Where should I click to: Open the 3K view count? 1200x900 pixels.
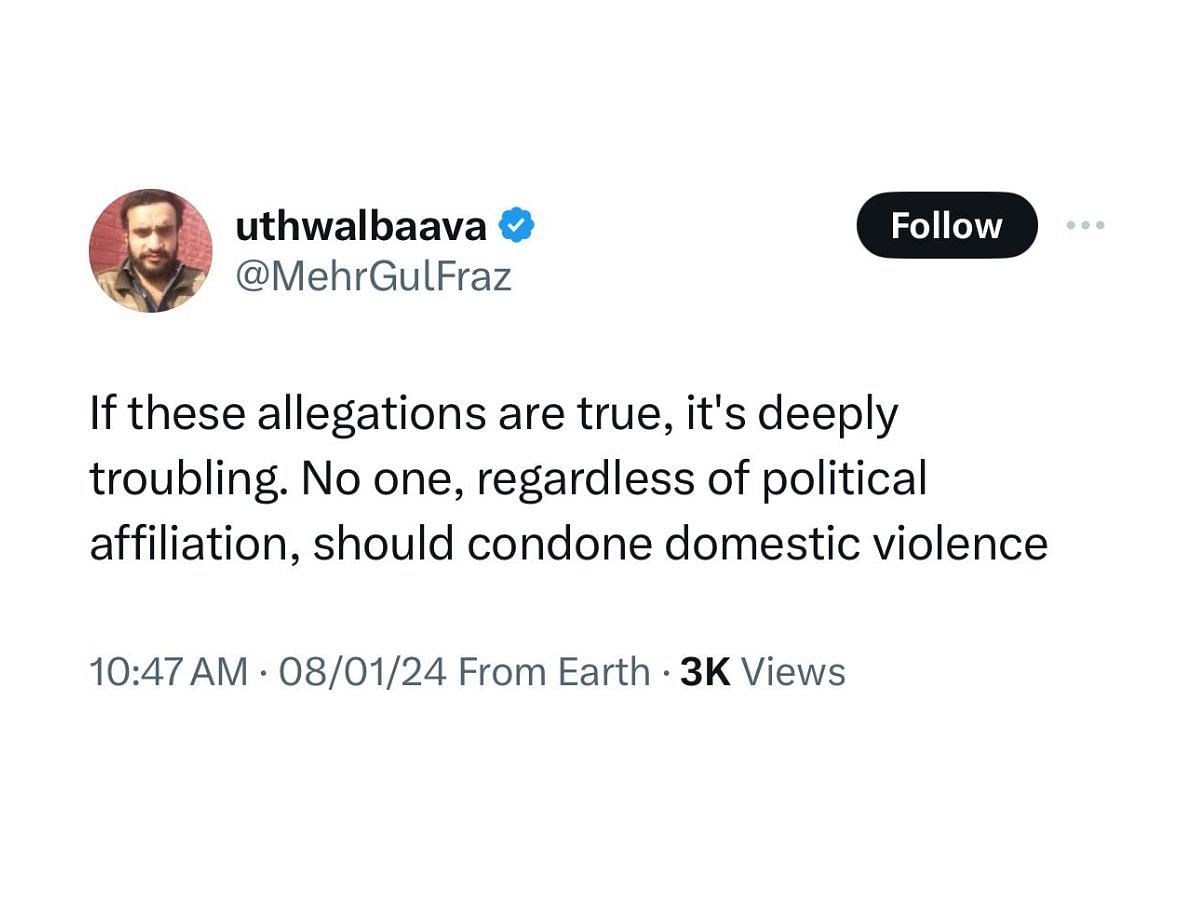click(x=705, y=672)
